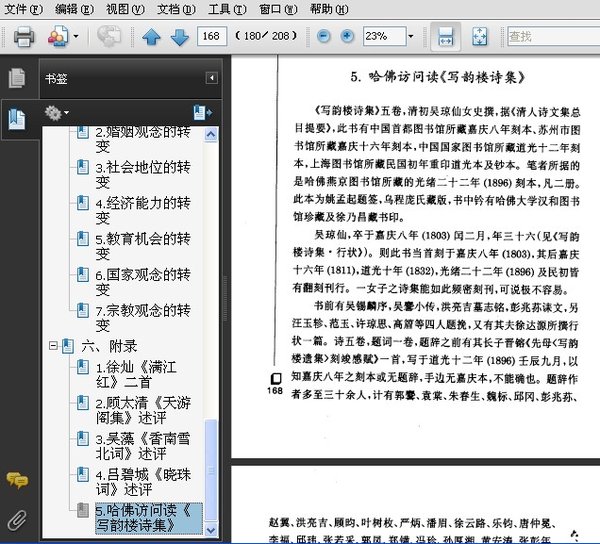Select bookmark 1.徐灿《满江红》二首

point(136,375)
